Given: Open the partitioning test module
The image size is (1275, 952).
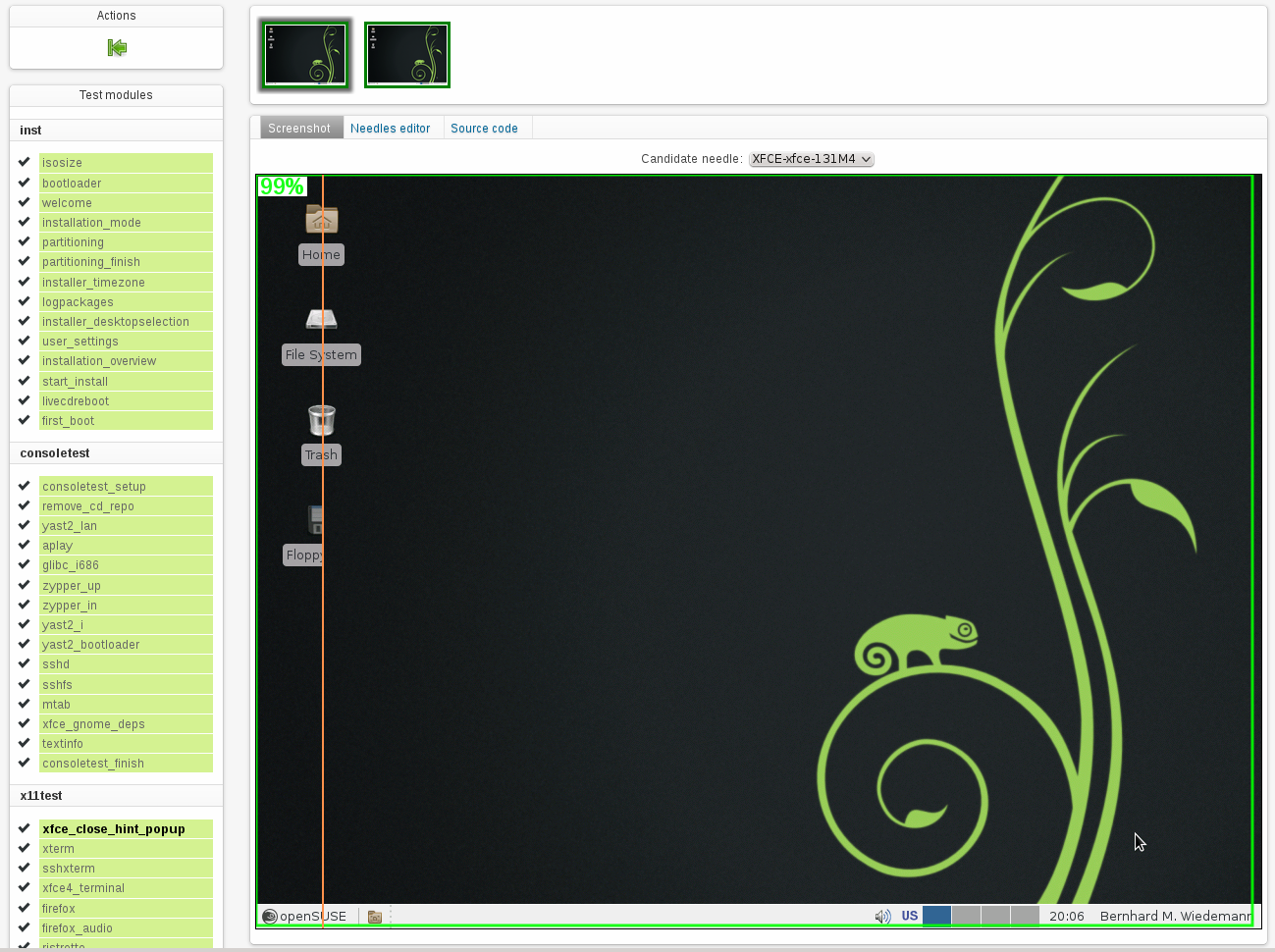Looking at the screenshot, I should (x=126, y=242).
